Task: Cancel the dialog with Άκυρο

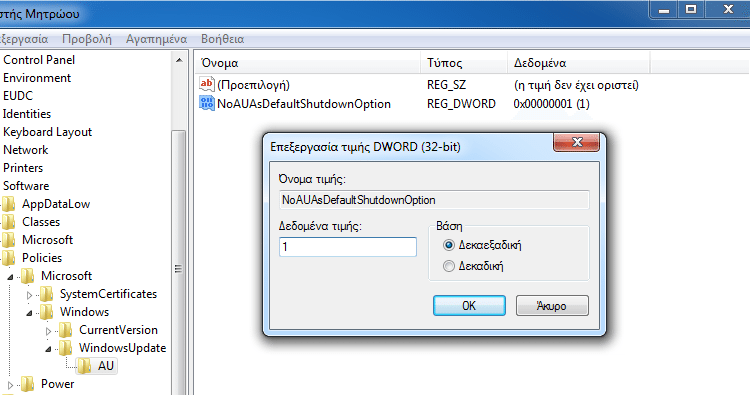Action: click(x=552, y=306)
